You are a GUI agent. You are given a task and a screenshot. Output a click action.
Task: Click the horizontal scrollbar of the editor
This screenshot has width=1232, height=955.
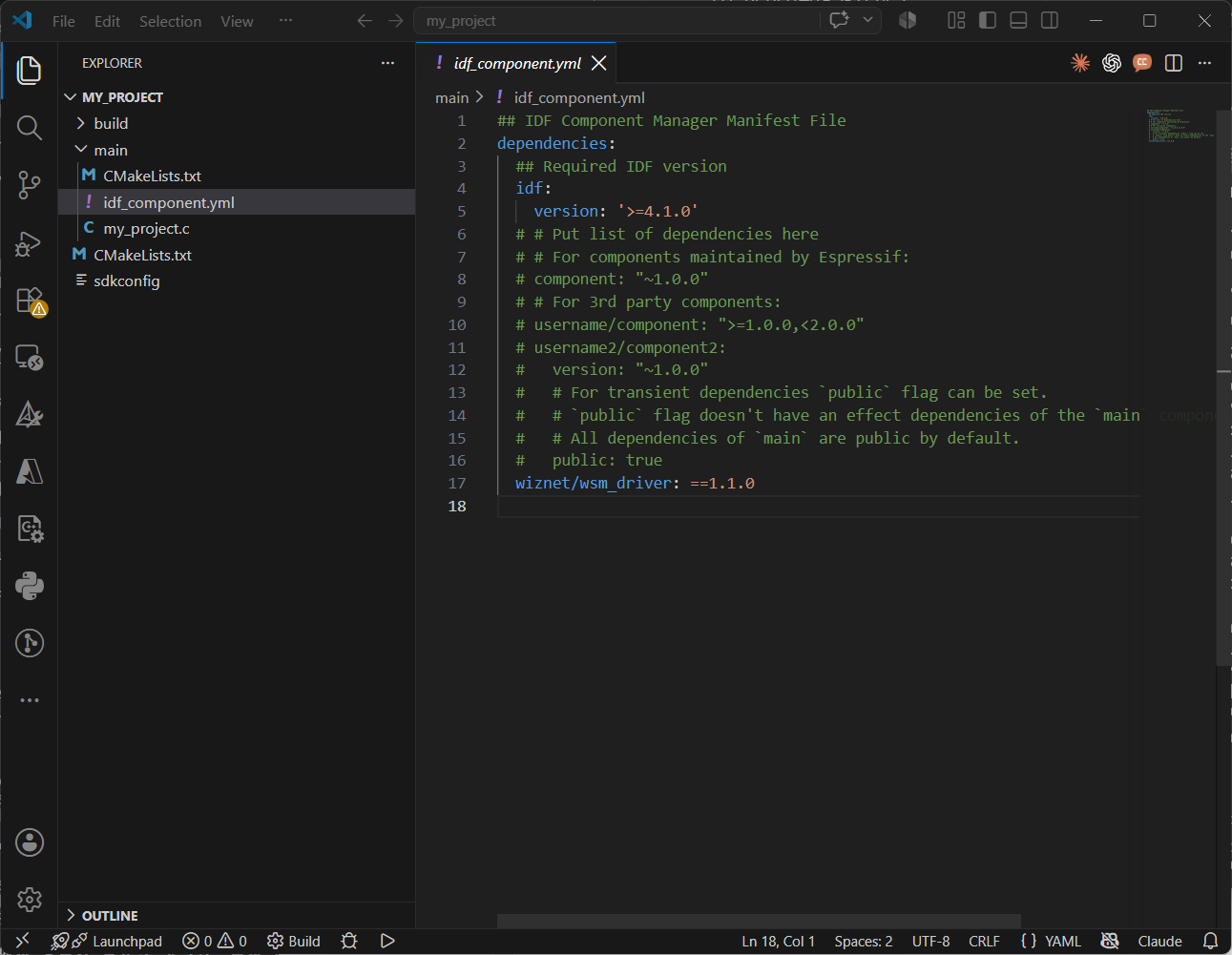click(x=759, y=921)
